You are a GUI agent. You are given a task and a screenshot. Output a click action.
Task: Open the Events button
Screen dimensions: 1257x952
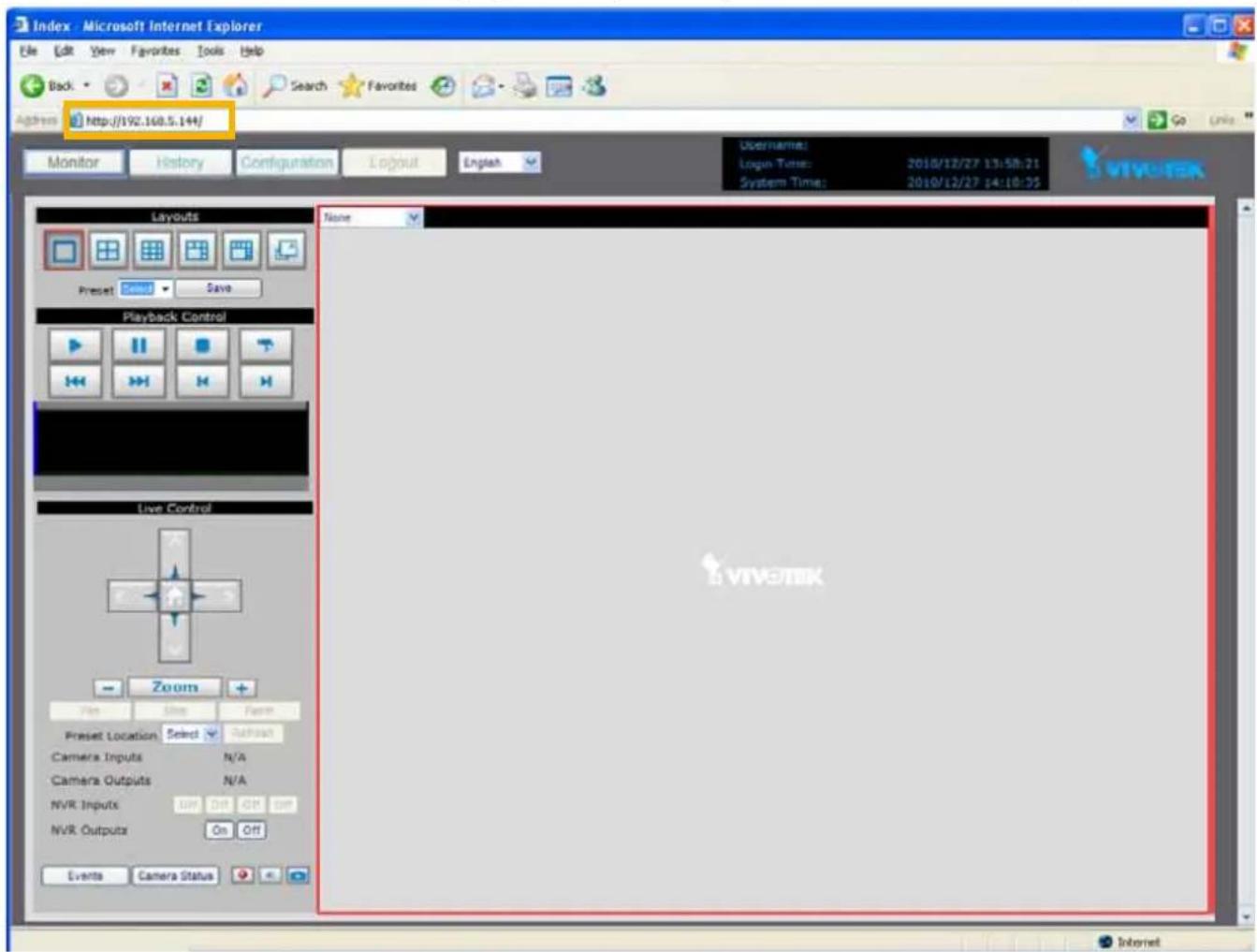85,876
